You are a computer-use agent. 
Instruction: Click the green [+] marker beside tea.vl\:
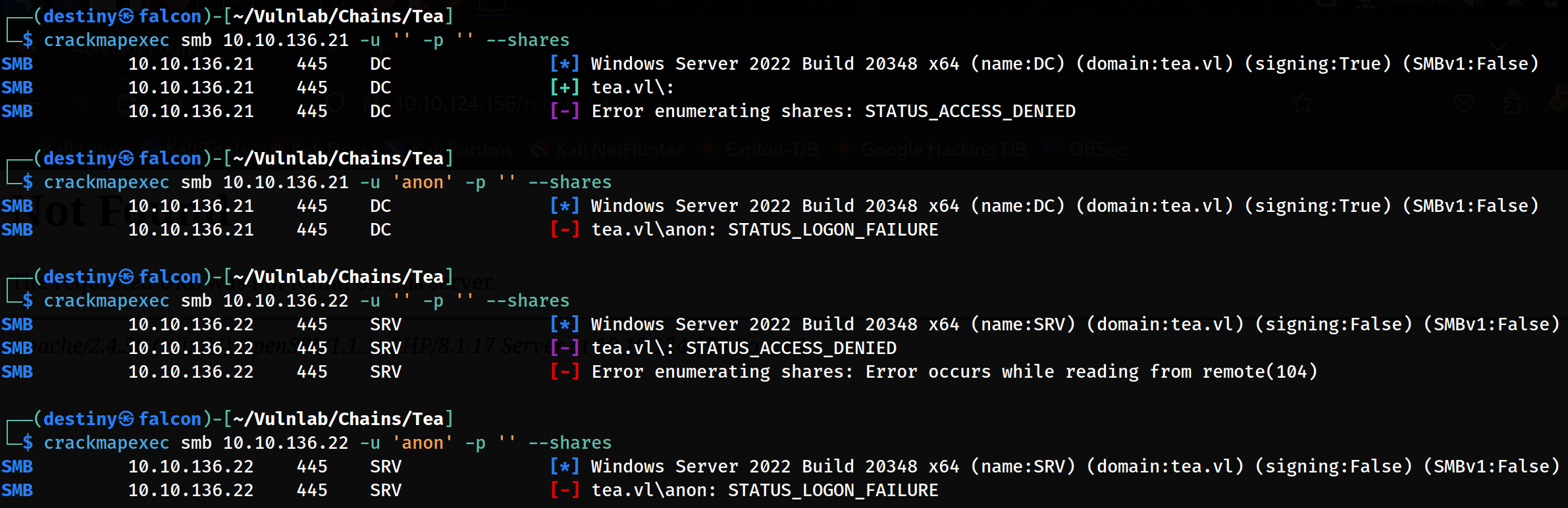[565, 88]
